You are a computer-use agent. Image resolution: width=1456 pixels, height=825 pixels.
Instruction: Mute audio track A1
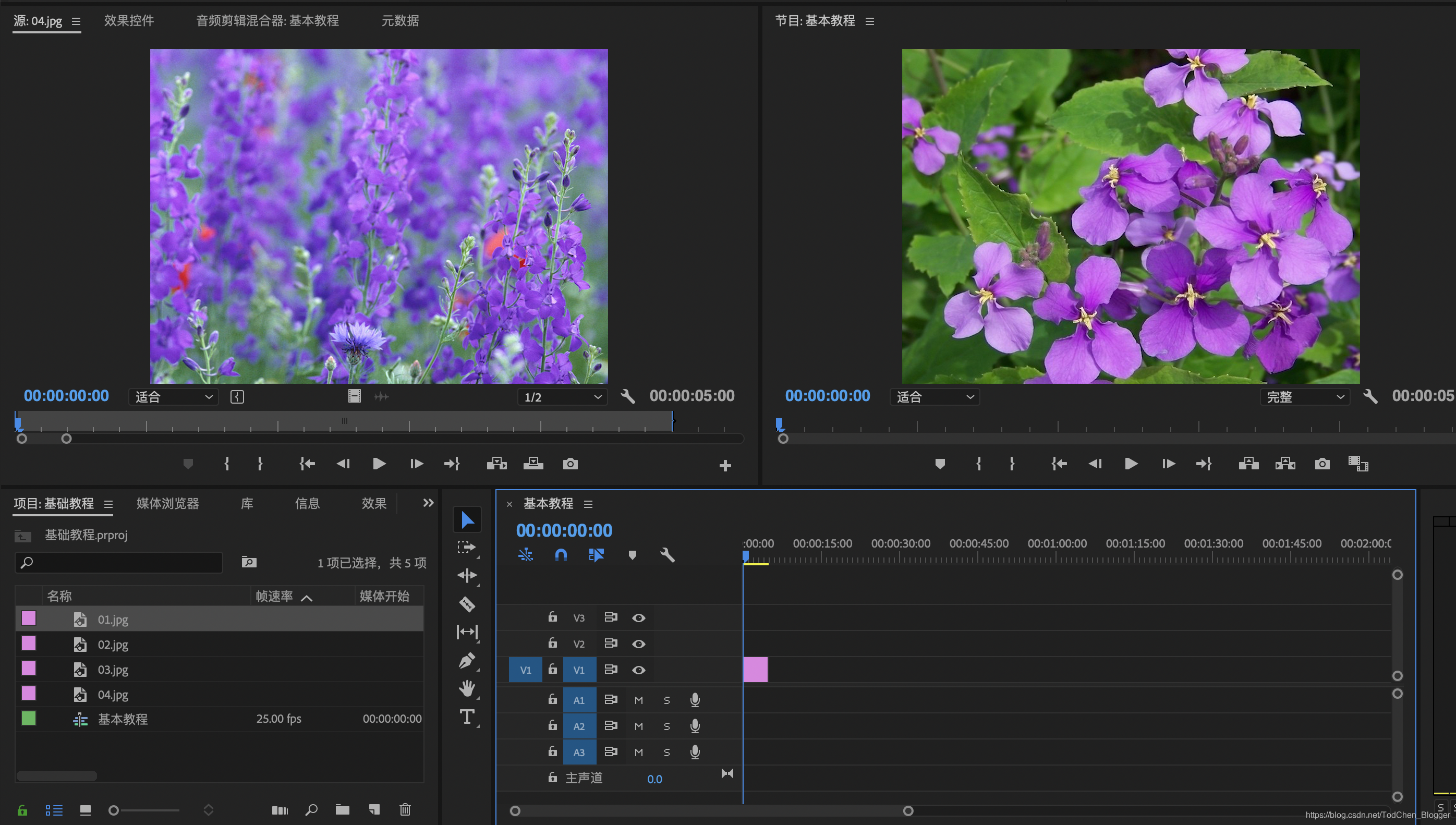point(638,701)
